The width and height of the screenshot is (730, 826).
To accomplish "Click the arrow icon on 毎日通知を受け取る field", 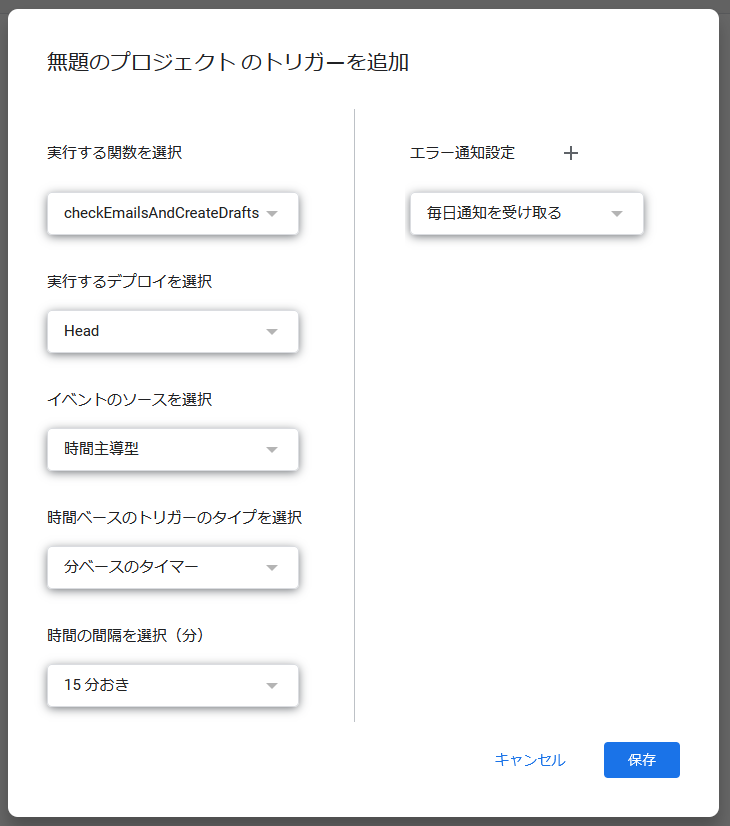I will click(617, 214).
